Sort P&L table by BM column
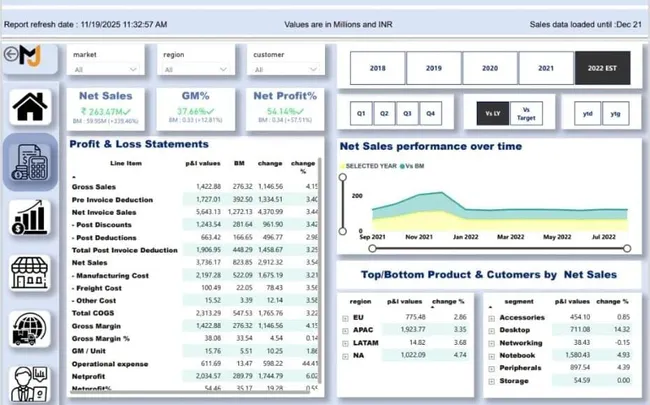650x405 pixels. pos(239,163)
